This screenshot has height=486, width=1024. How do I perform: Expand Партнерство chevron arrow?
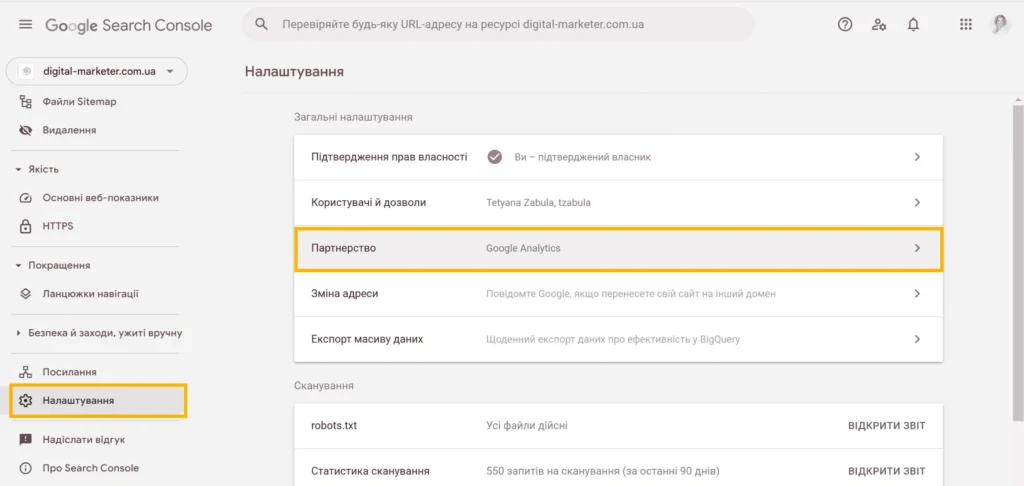(917, 248)
